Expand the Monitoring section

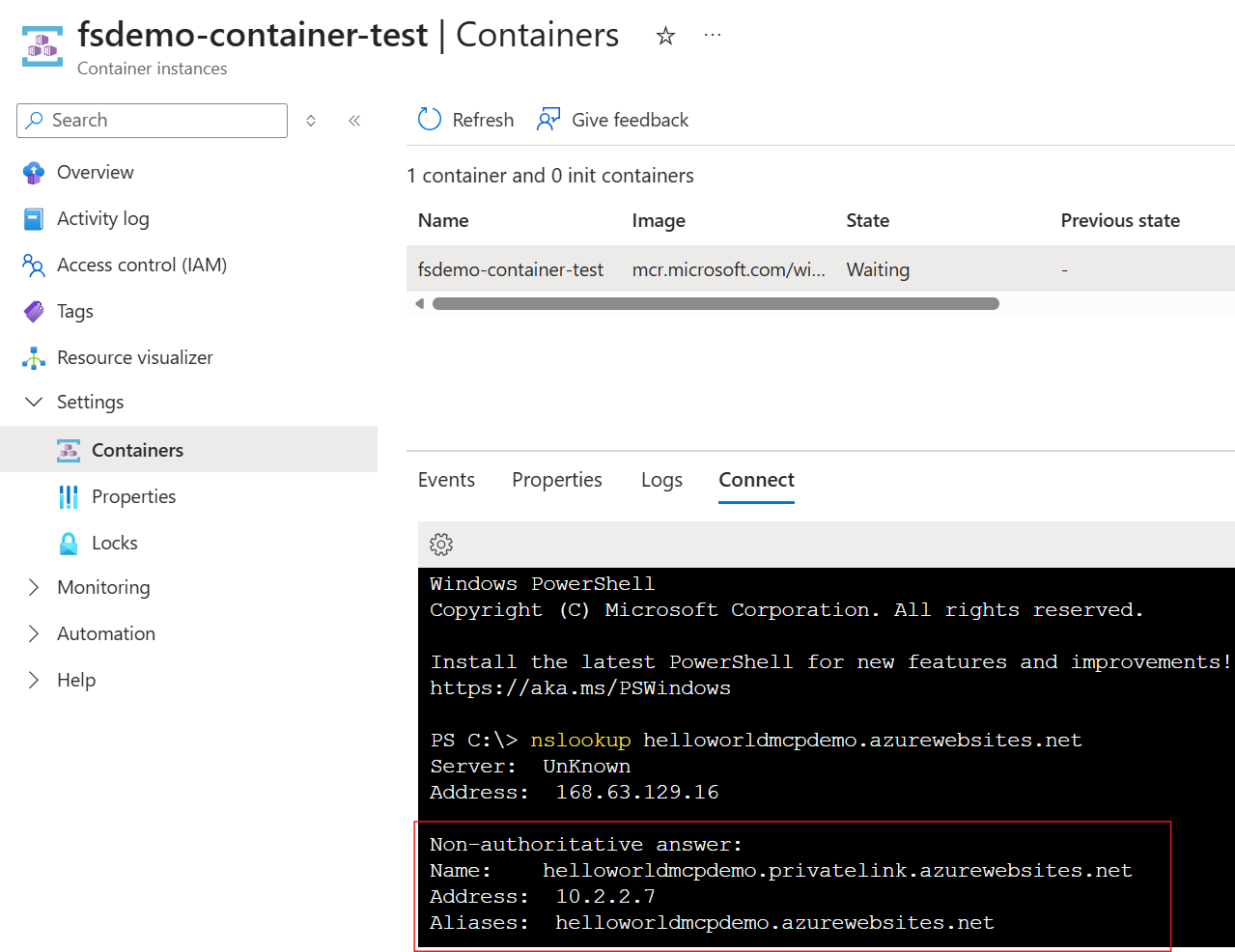point(34,587)
